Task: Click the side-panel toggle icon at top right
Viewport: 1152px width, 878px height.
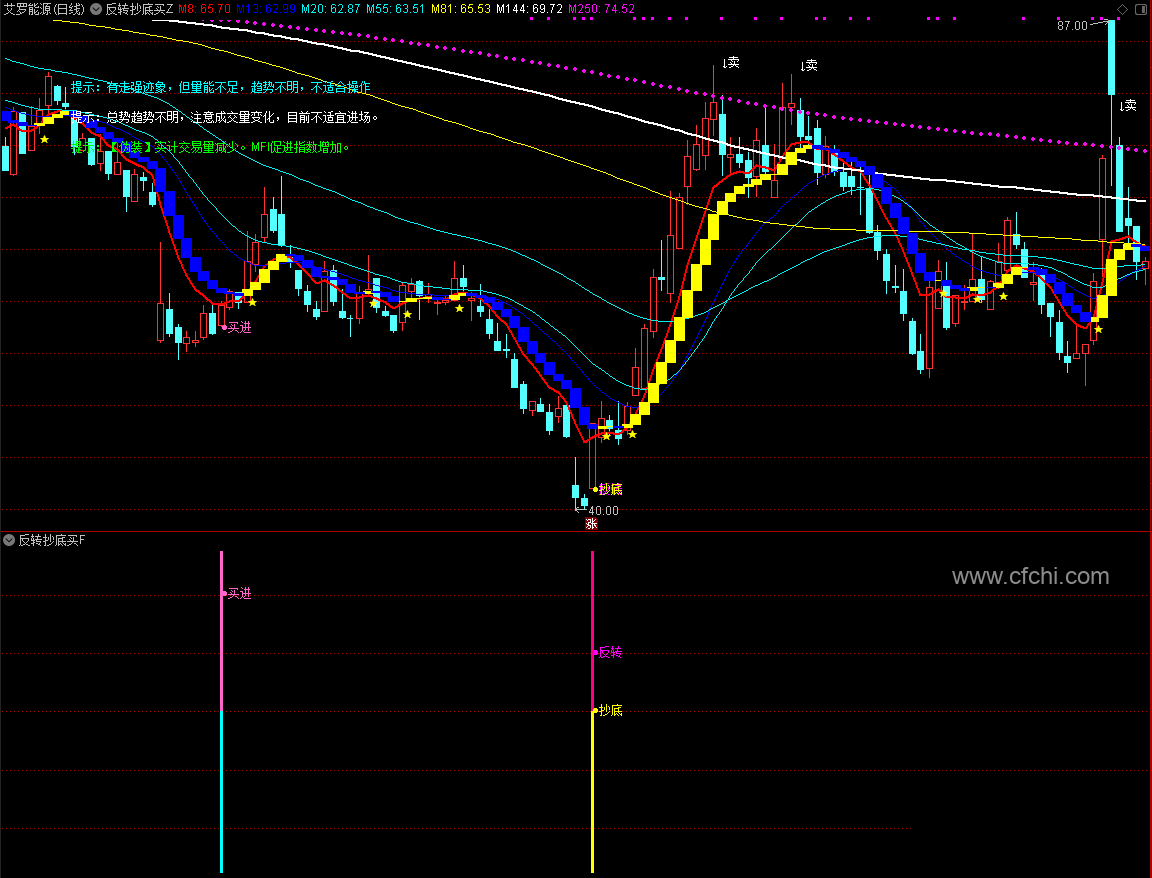Action: 1141,9
